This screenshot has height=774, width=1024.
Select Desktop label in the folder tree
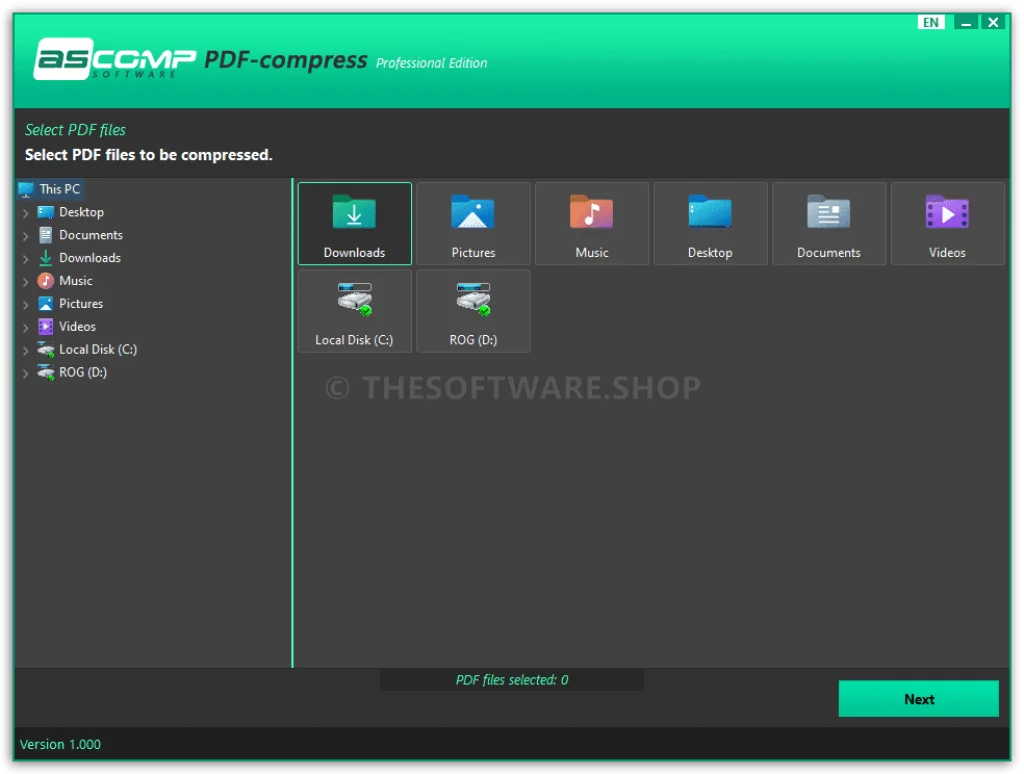[x=82, y=212]
